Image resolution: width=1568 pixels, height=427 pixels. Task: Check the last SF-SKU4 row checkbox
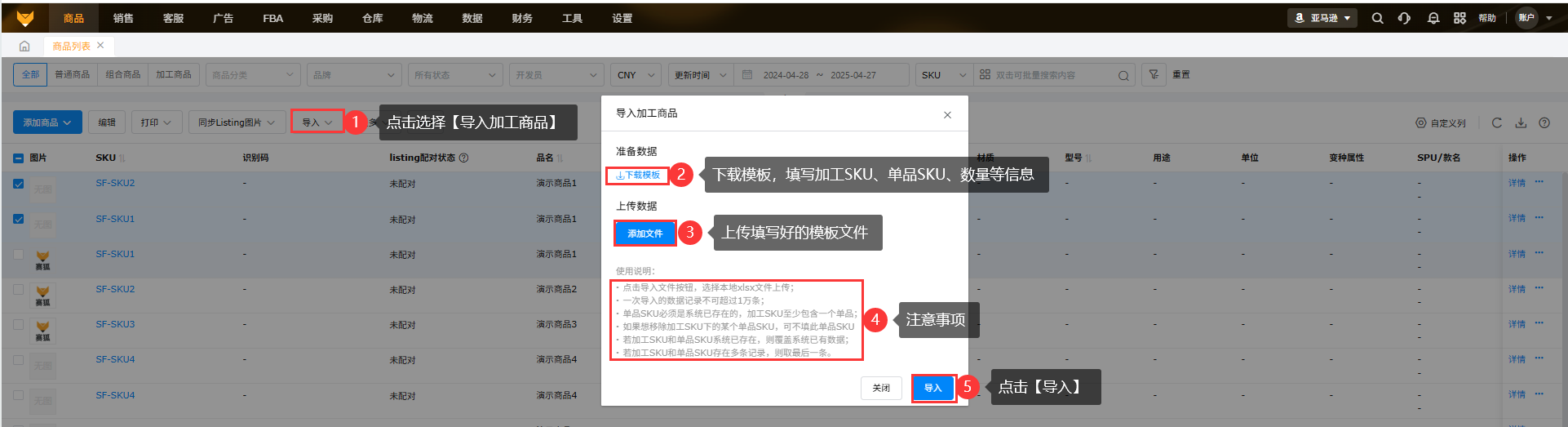(19, 395)
